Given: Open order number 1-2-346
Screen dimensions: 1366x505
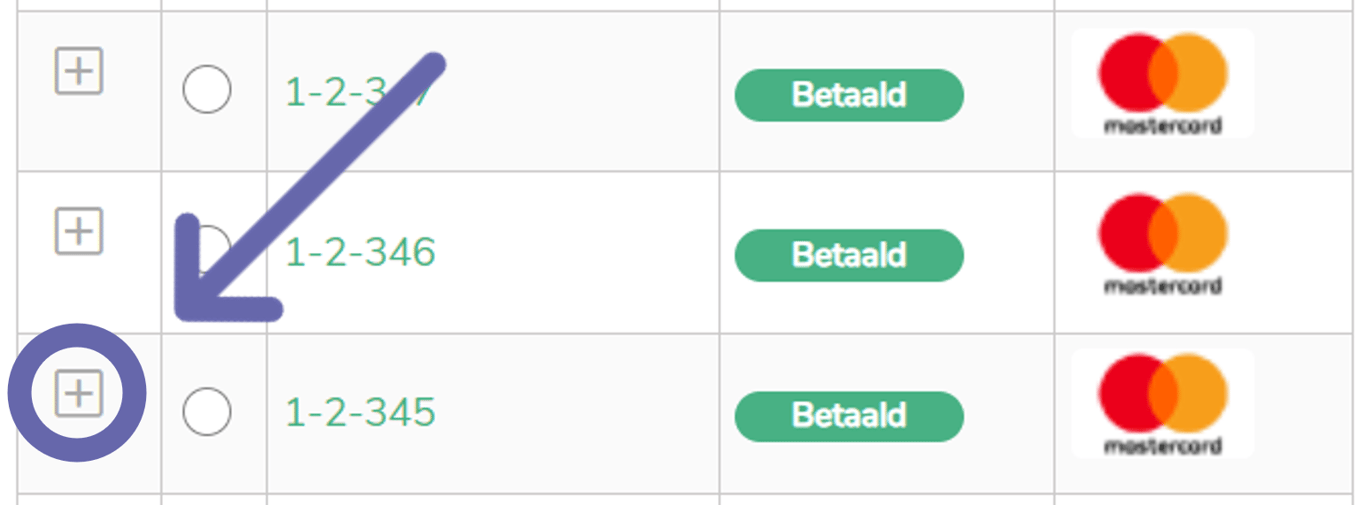Looking at the screenshot, I should [361, 251].
